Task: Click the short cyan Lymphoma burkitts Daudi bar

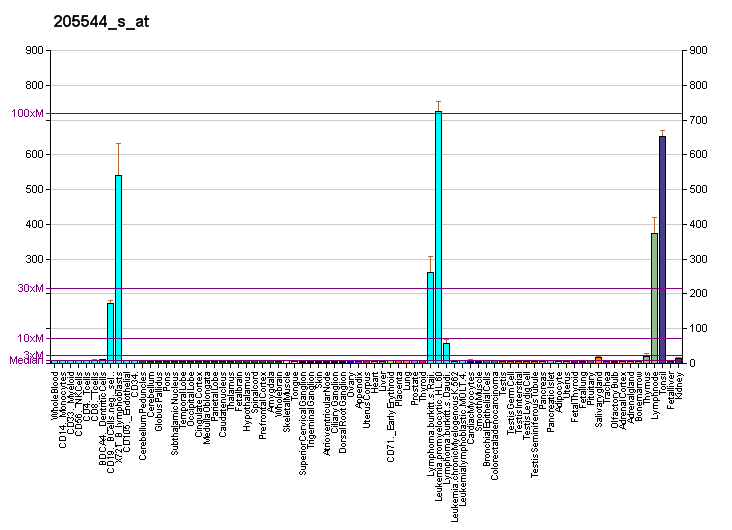Action: tap(446, 353)
